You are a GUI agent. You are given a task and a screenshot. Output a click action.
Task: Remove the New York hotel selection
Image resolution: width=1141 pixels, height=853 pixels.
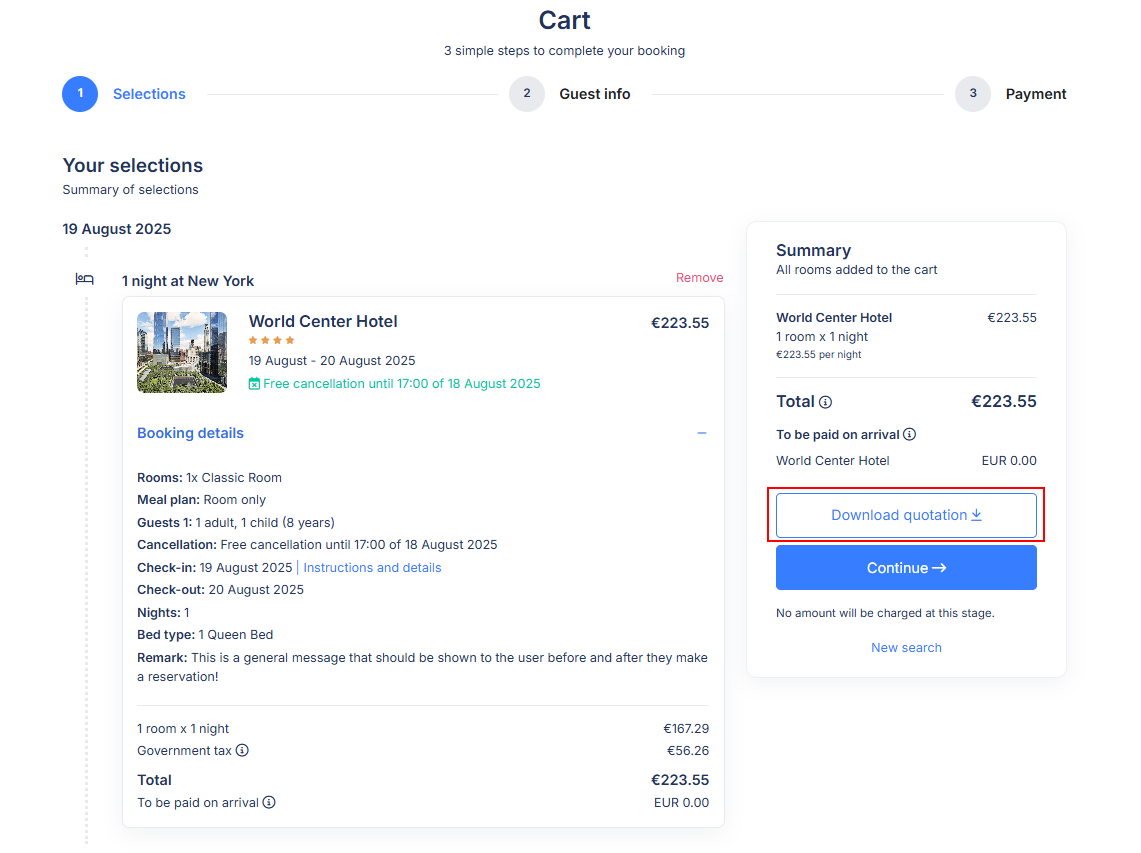pyautogui.click(x=699, y=278)
